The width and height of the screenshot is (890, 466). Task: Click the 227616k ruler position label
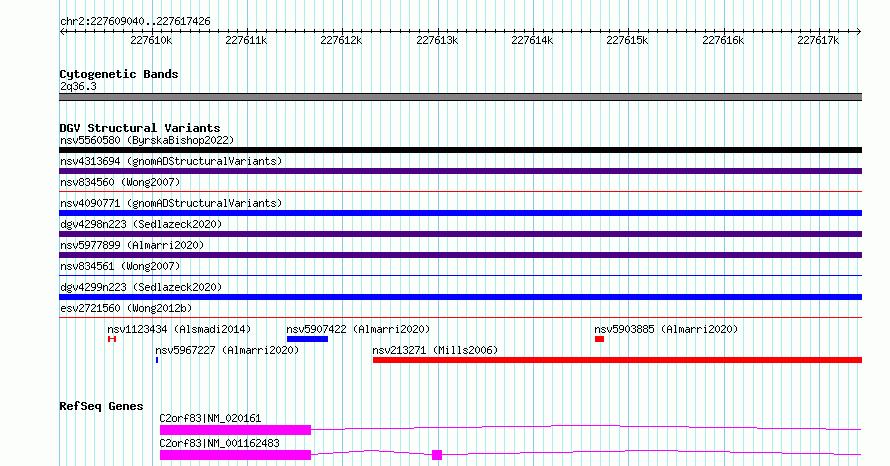(x=723, y=40)
